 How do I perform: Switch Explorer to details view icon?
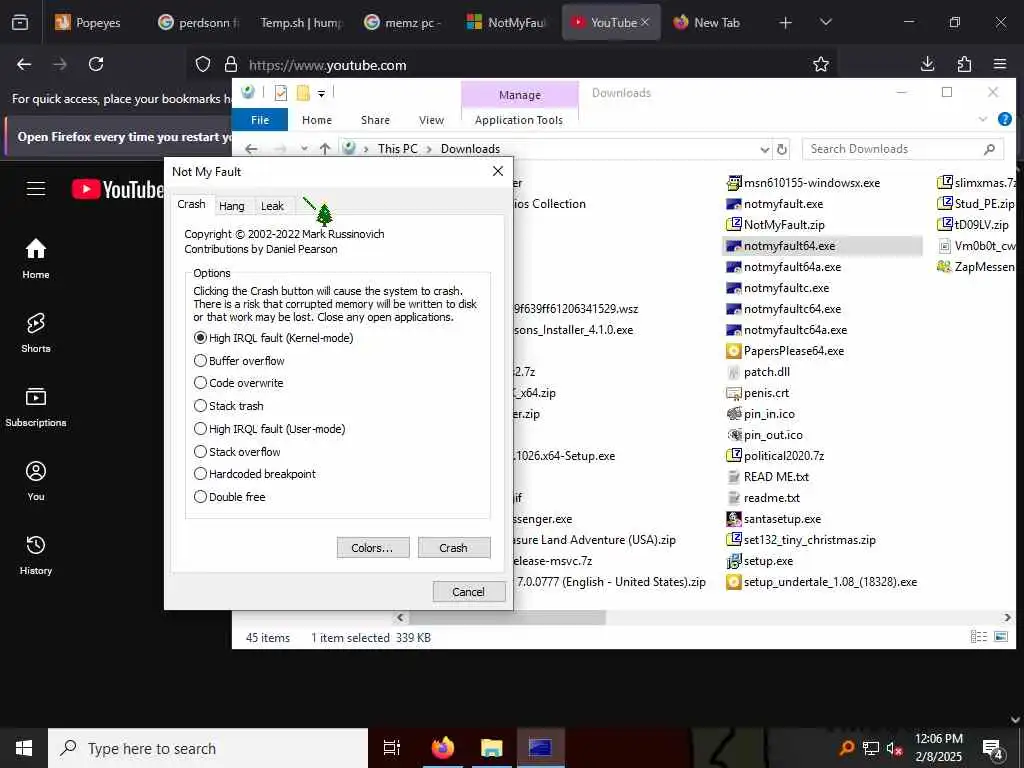click(x=978, y=637)
